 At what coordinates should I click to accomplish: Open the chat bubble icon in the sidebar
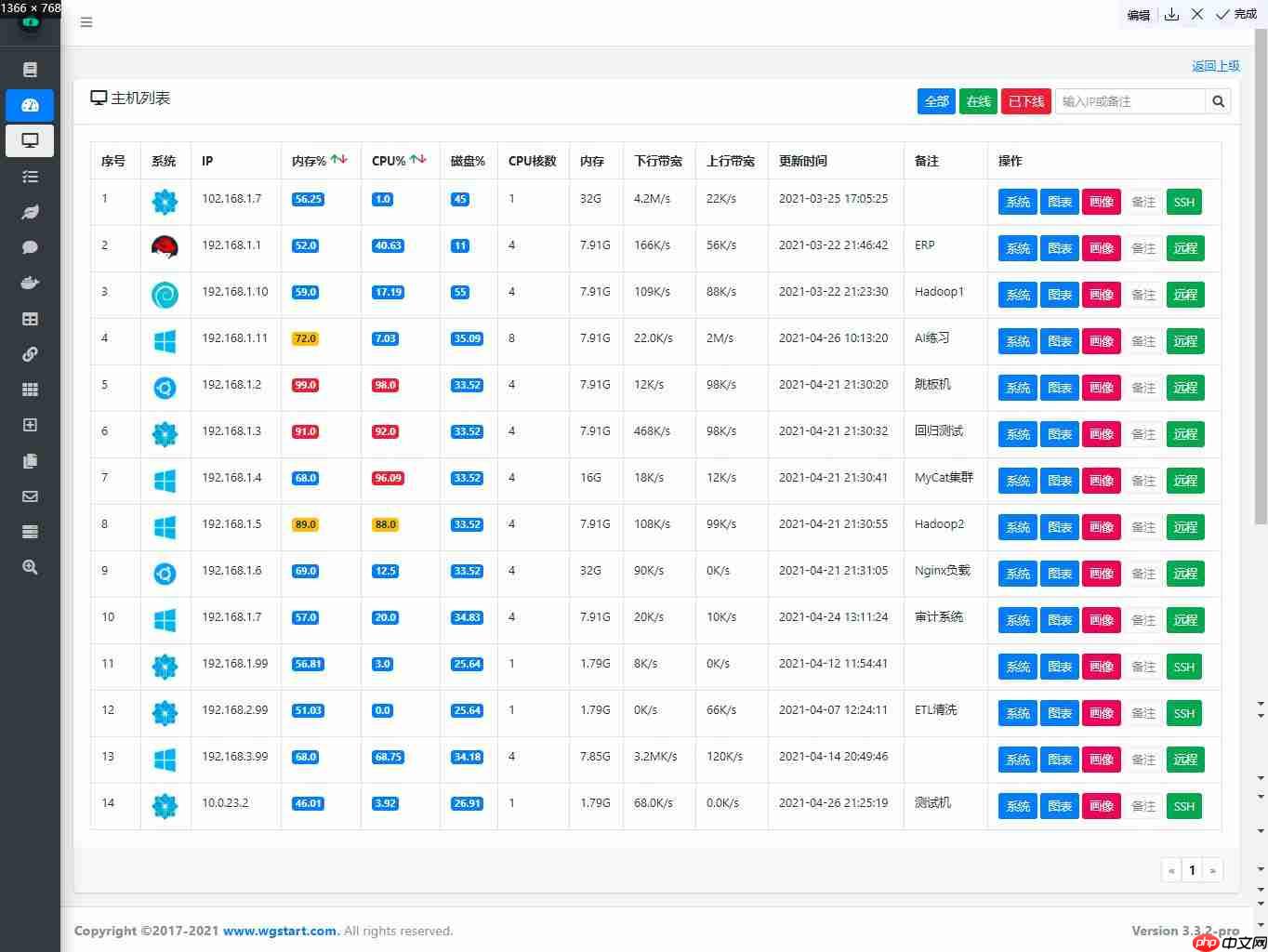coord(30,247)
